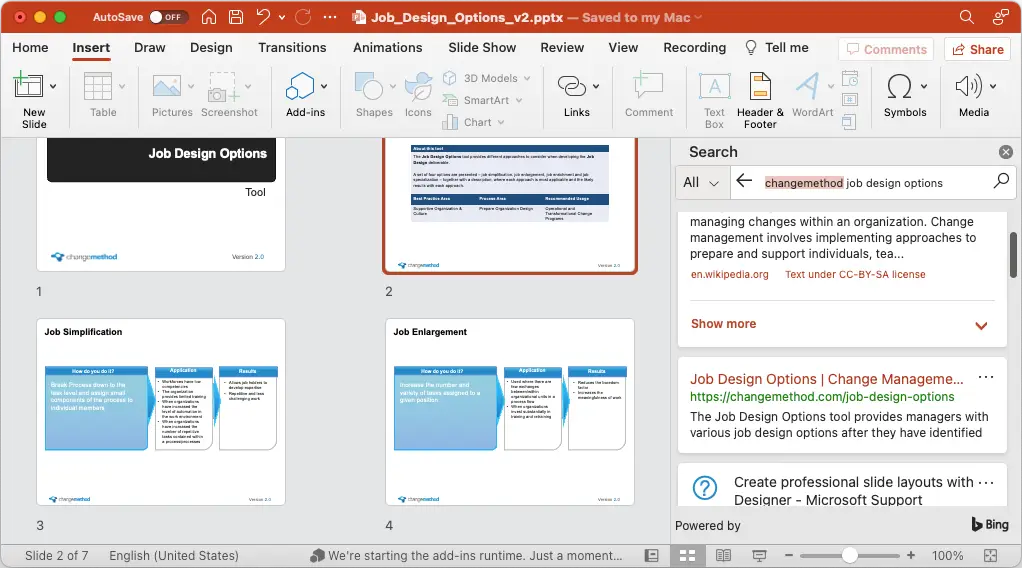Click the Table icon
This screenshot has width=1022, height=568.
pyautogui.click(x=98, y=86)
